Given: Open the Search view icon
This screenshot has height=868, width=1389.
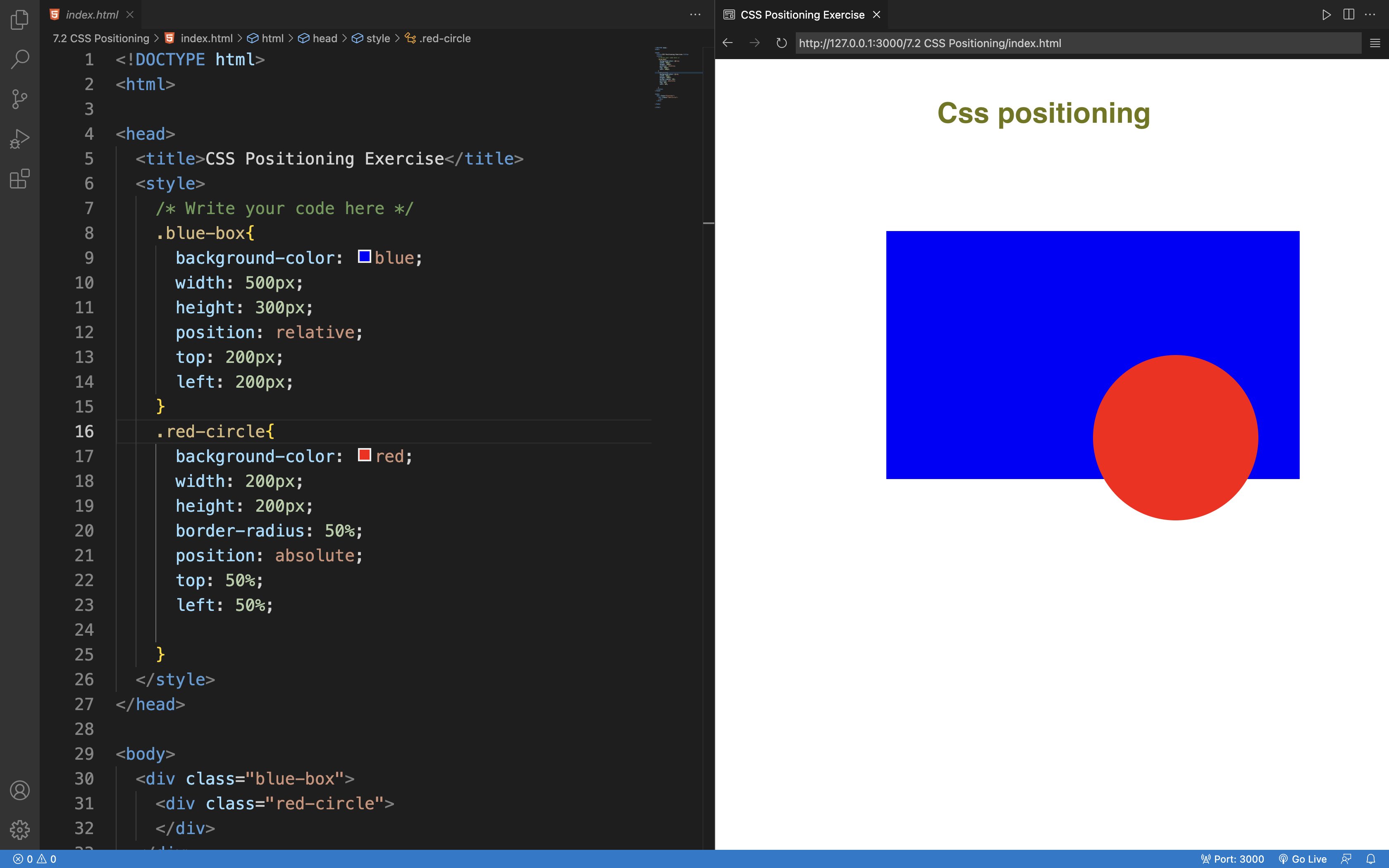Looking at the screenshot, I should point(19,59).
